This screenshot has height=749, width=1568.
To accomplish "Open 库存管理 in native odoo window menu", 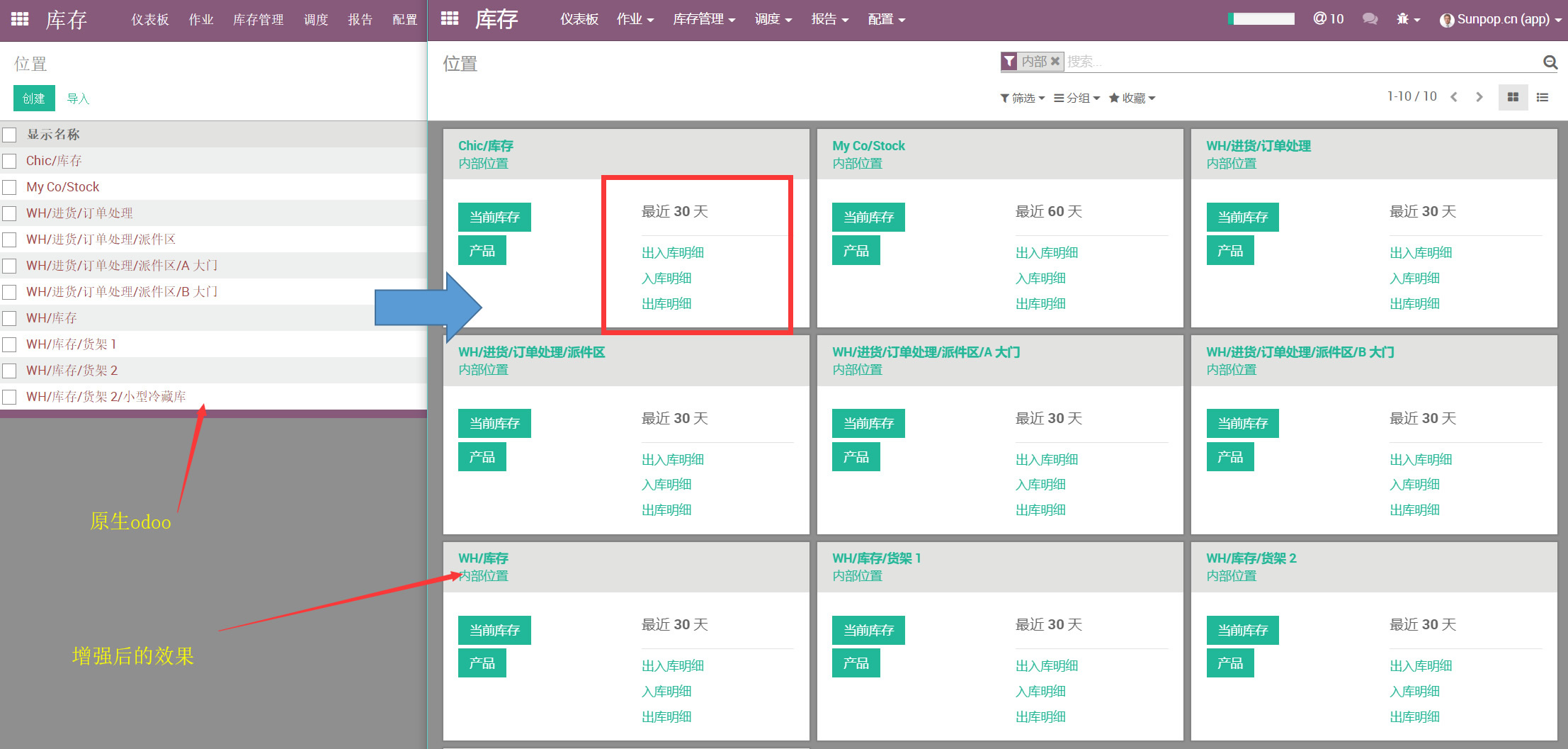I will pyautogui.click(x=258, y=20).
